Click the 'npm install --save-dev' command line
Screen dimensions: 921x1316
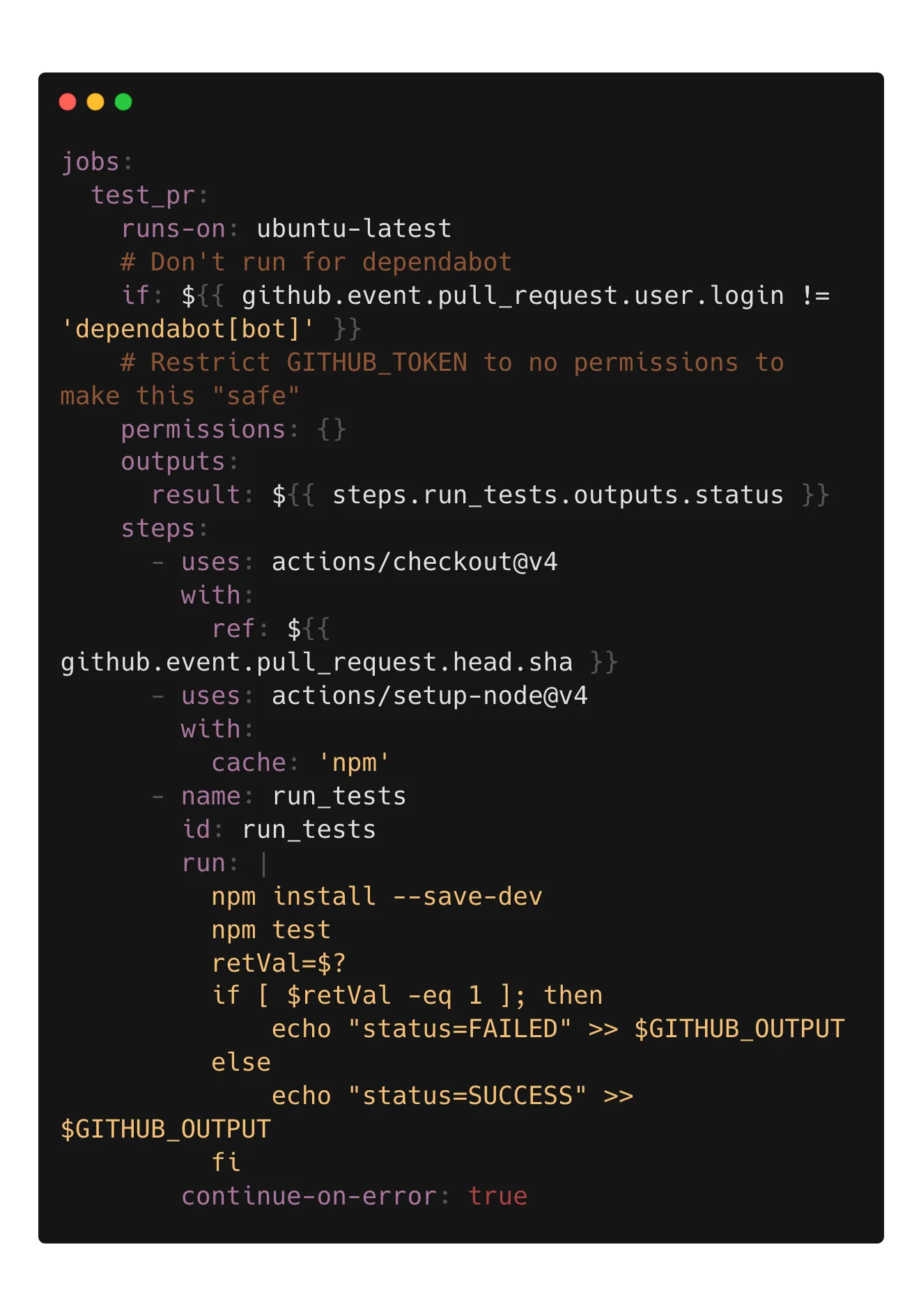point(376,896)
